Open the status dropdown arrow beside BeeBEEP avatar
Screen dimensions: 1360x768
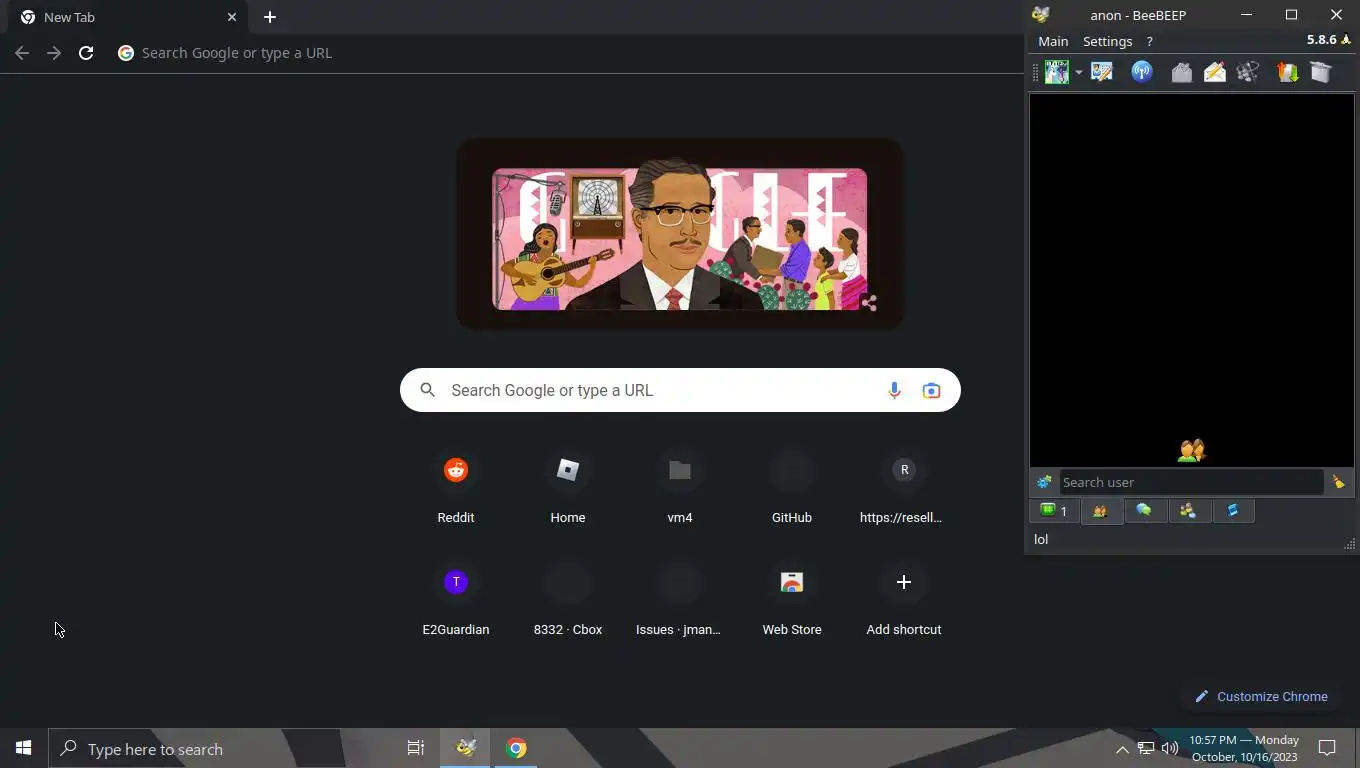[1078, 73]
